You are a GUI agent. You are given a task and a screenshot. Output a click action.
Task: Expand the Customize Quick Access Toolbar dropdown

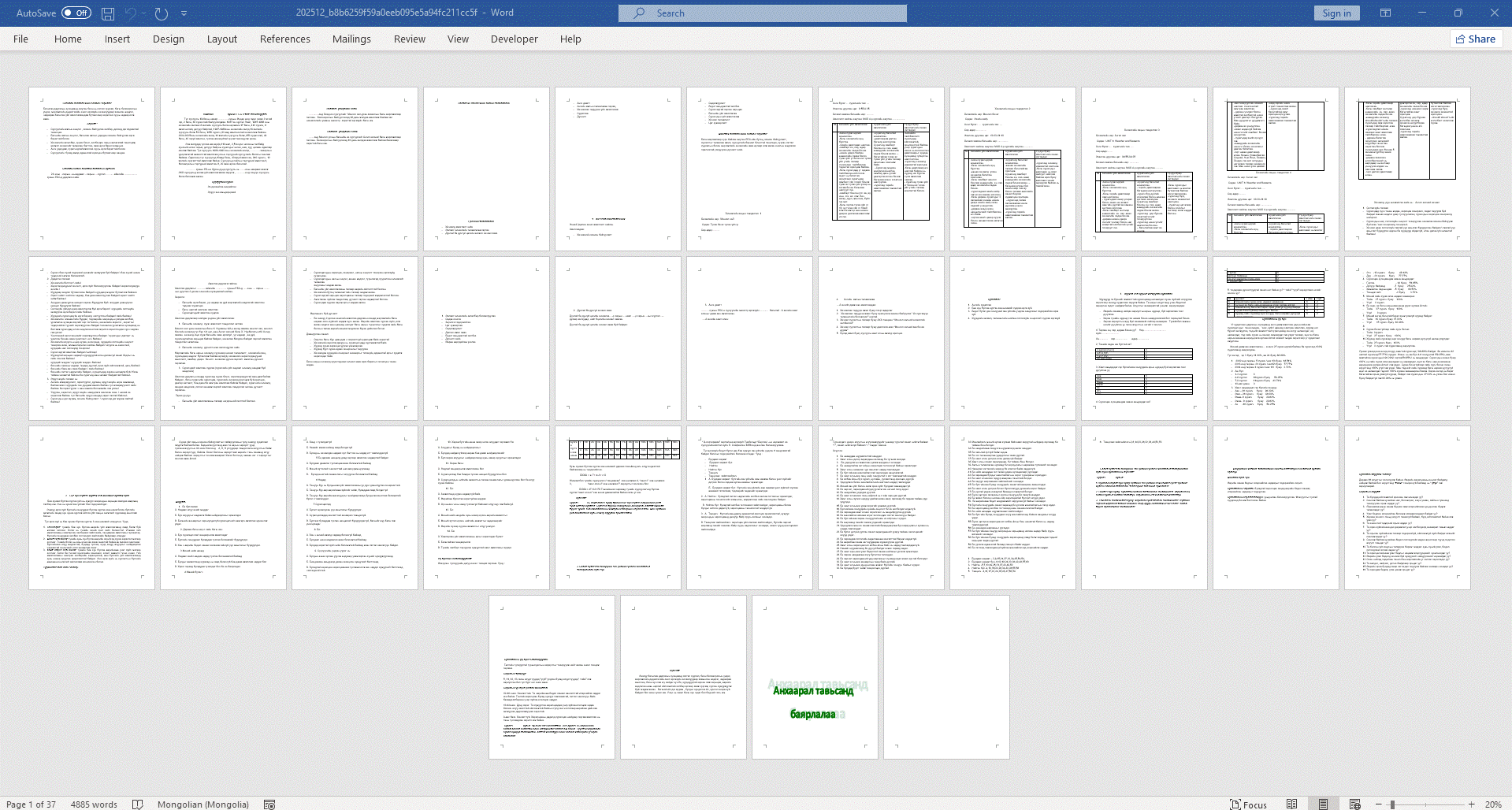[184, 13]
